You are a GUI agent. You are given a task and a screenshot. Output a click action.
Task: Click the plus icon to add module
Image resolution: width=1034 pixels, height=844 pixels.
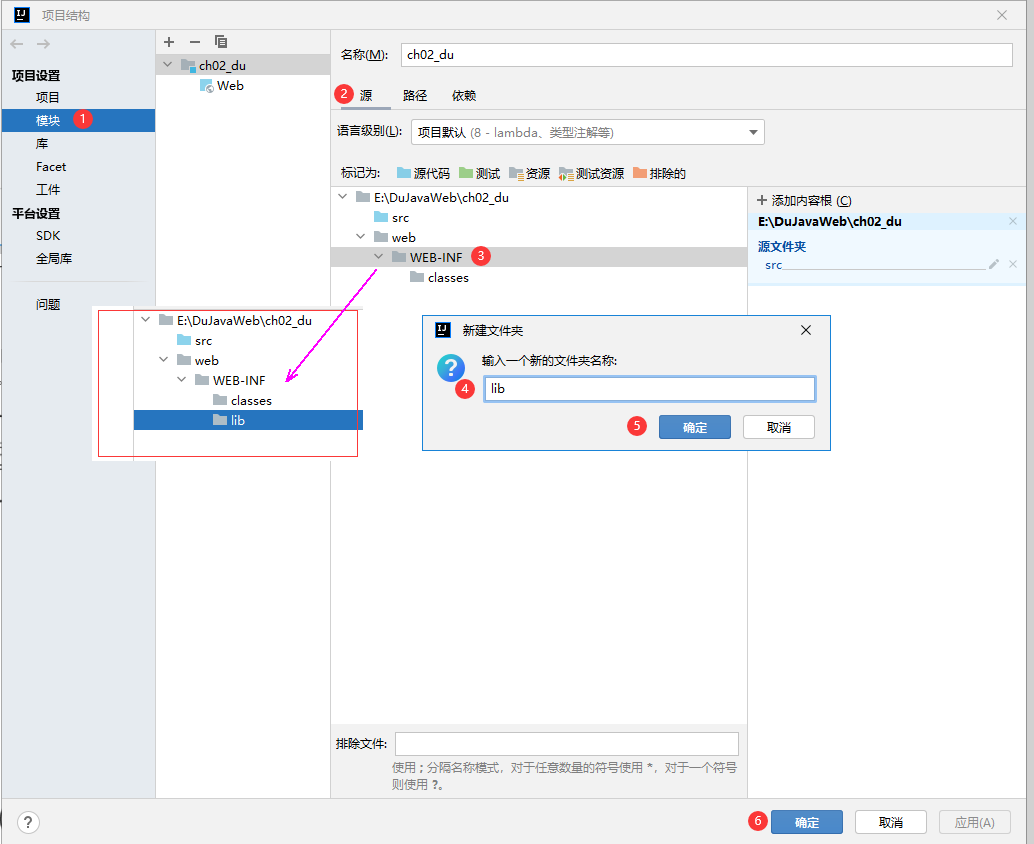click(169, 42)
